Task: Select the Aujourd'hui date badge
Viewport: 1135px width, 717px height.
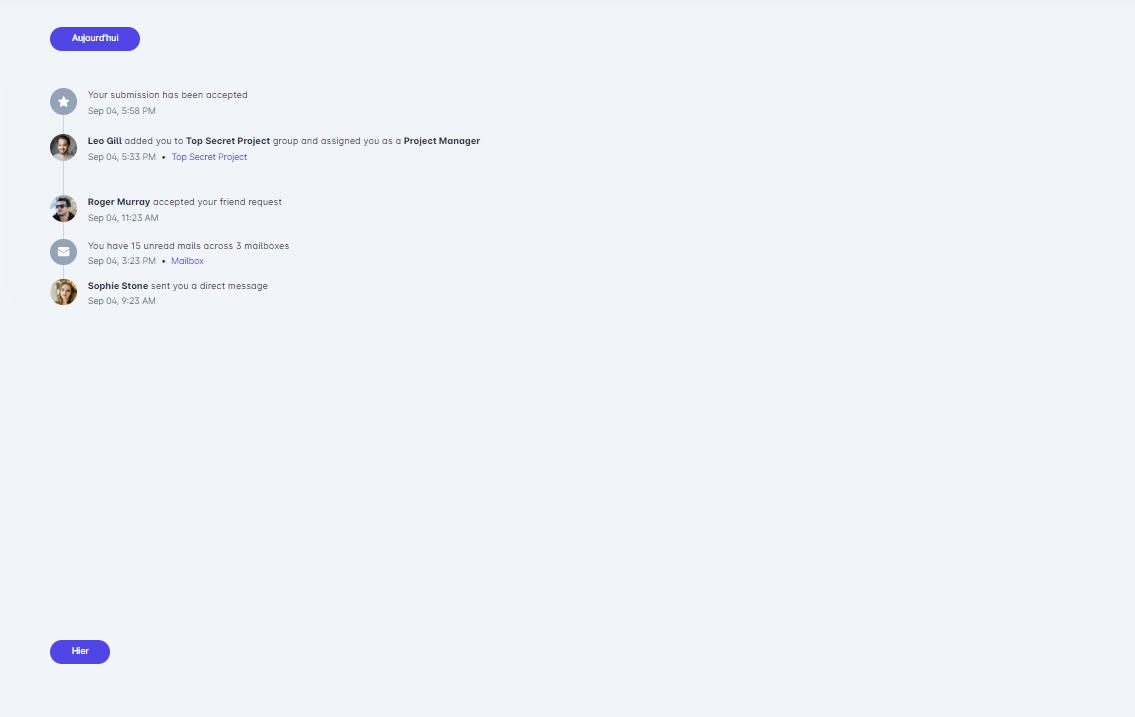Action: pyautogui.click(x=95, y=39)
